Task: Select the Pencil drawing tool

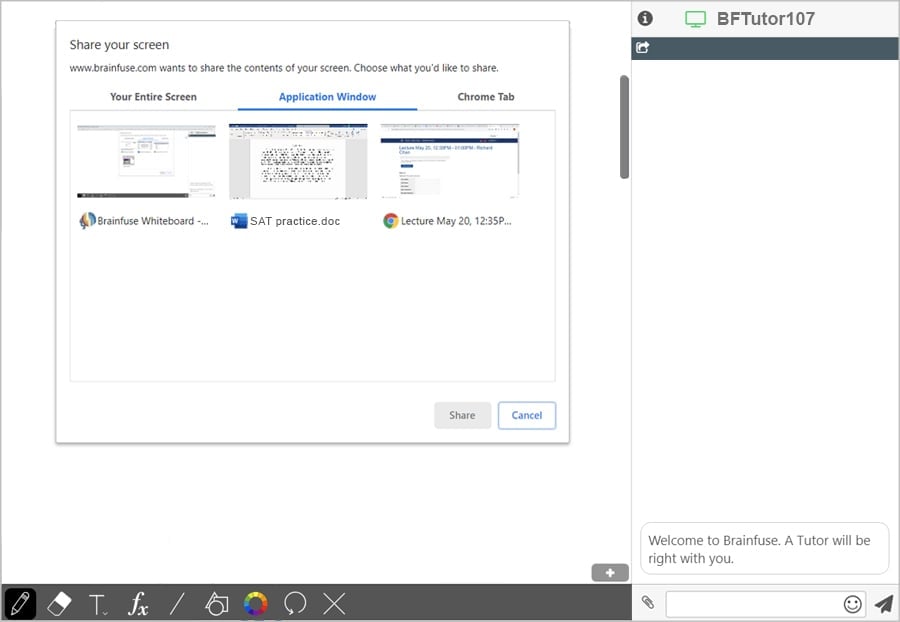Action: pos(20,603)
